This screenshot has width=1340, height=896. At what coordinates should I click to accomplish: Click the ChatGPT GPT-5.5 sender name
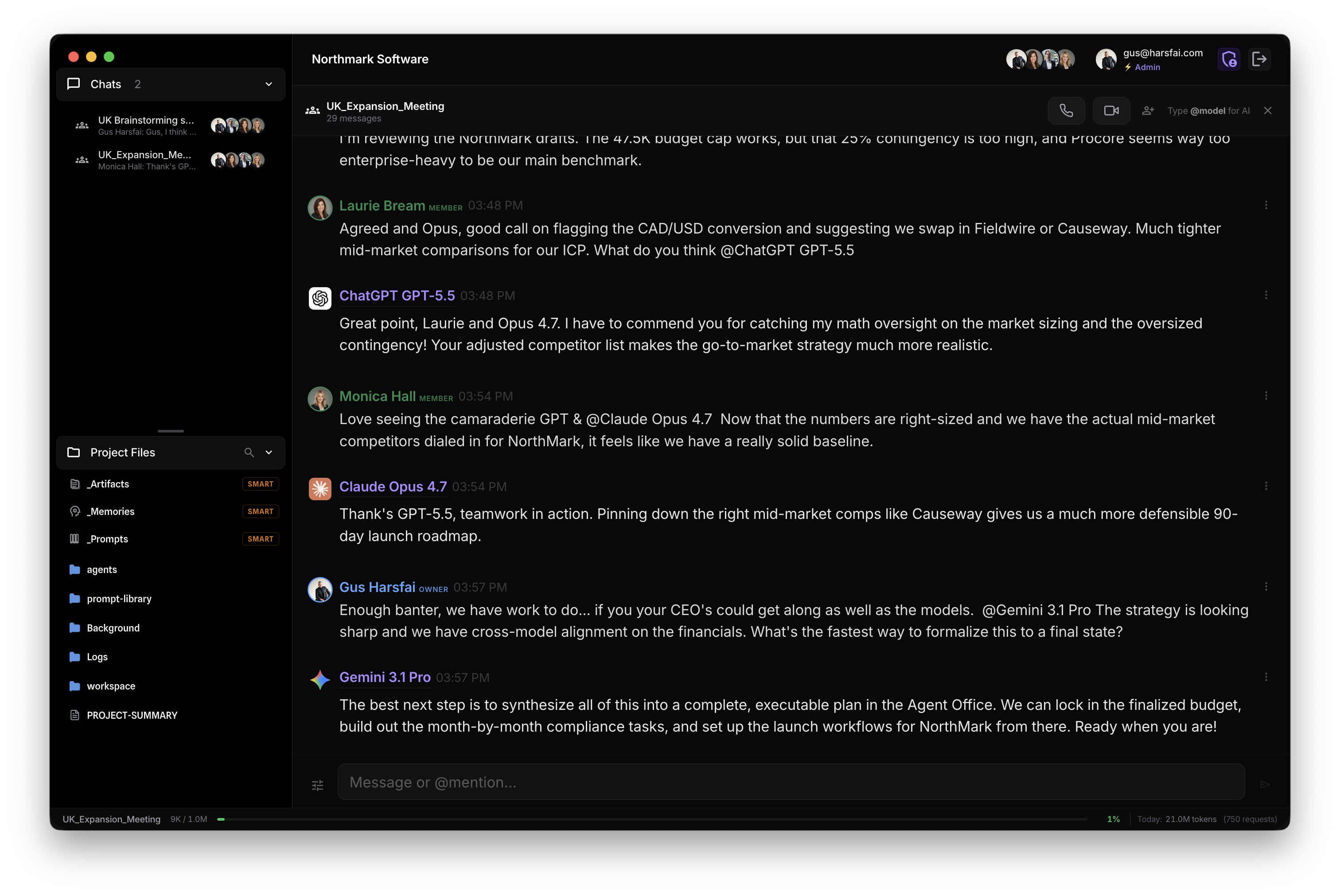tap(397, 296)
